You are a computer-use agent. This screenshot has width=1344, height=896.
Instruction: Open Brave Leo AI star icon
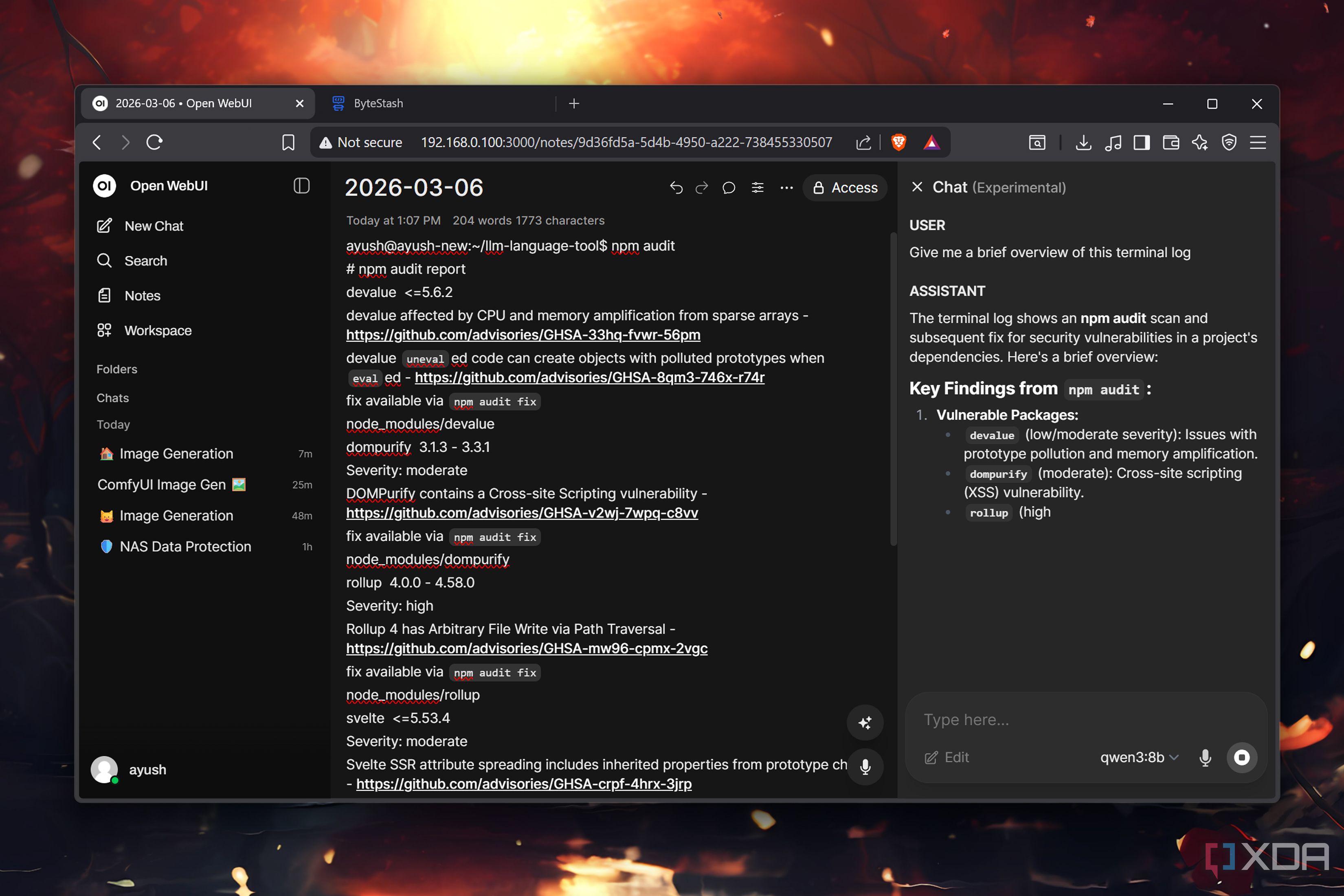pos(1199,142)
